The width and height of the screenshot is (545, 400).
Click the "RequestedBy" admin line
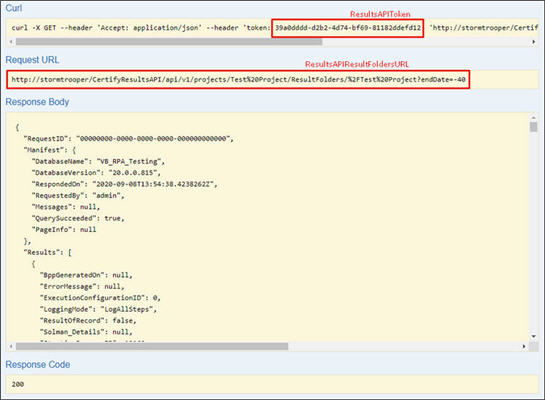pos(78,196)
